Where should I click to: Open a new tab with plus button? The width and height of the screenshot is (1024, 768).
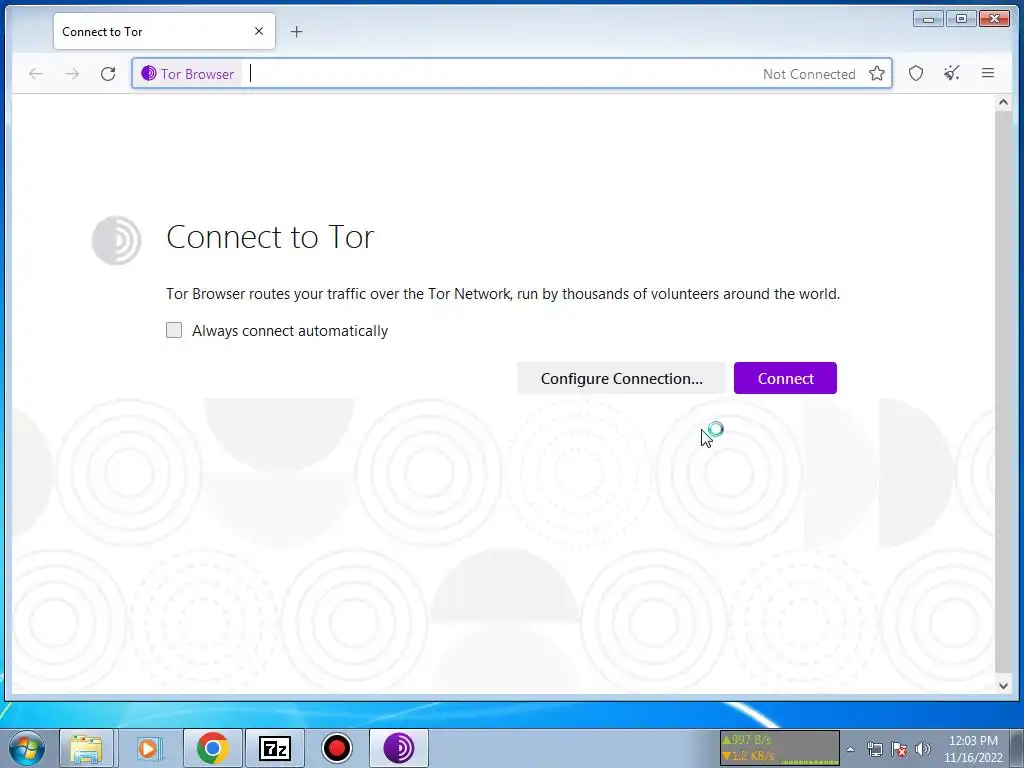point(296,31)
